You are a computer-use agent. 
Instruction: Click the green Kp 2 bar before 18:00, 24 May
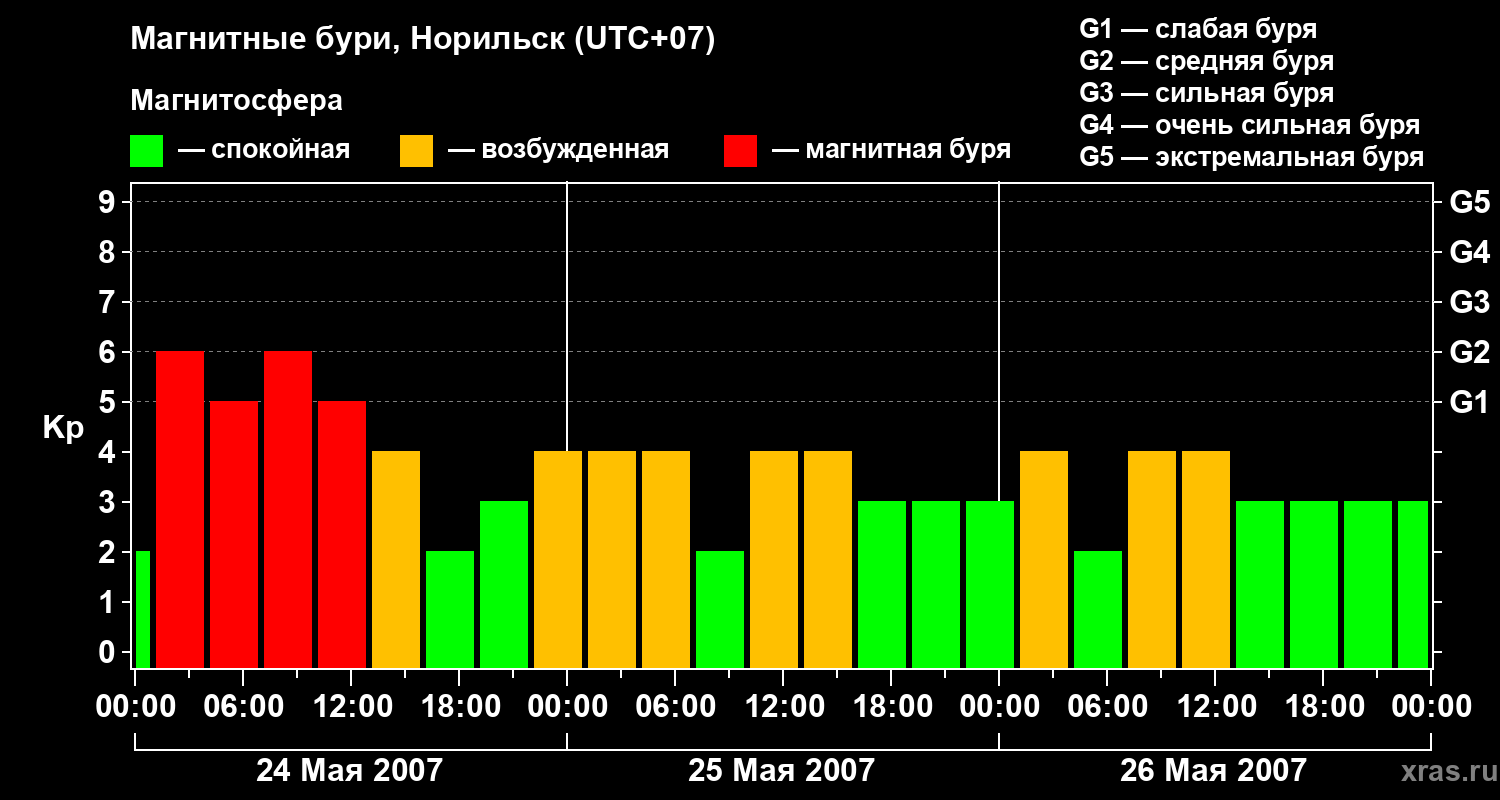(450, 609)
